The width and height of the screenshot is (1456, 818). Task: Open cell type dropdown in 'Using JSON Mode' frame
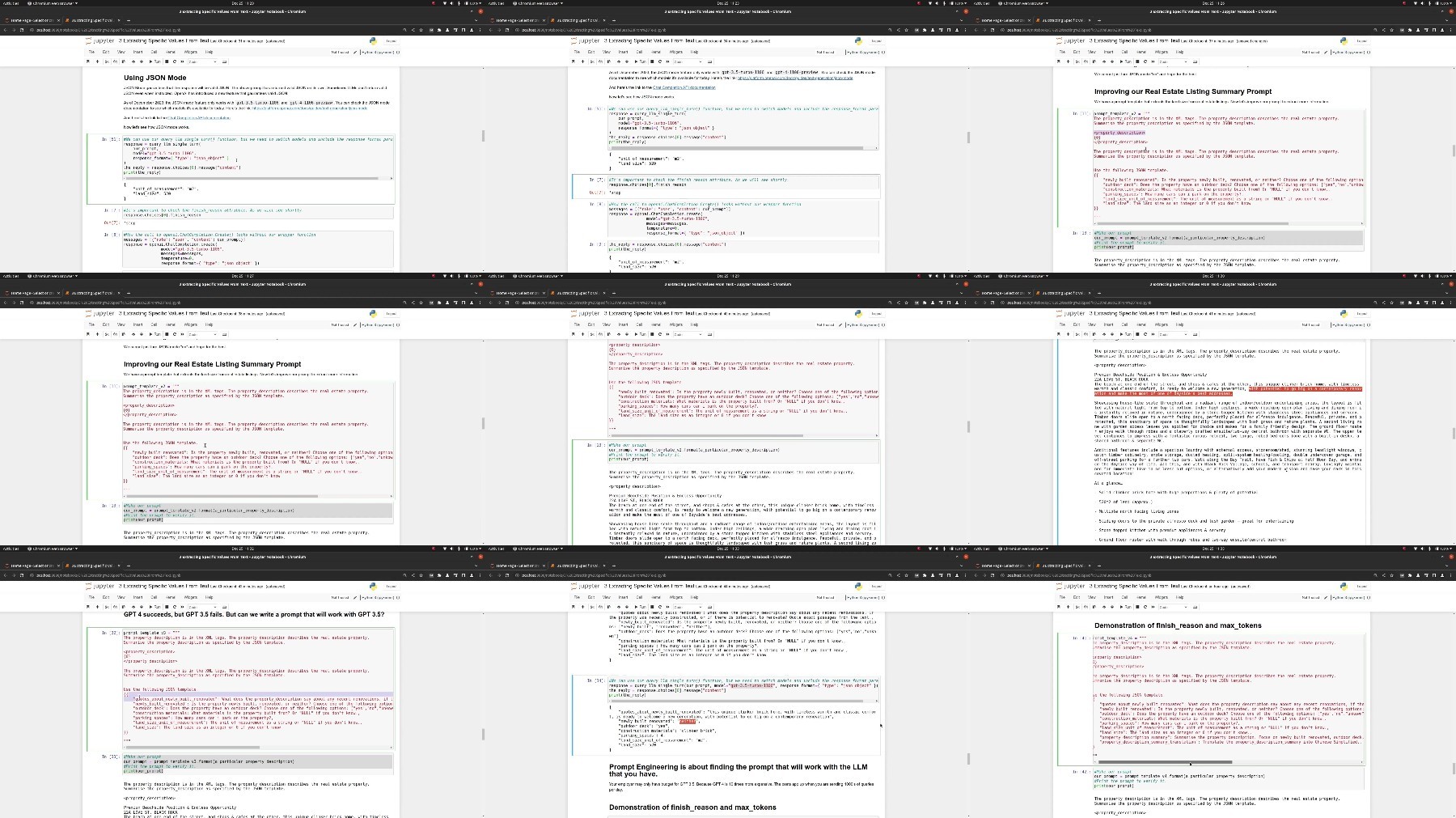pyautogui.click(x=202, y=61)
